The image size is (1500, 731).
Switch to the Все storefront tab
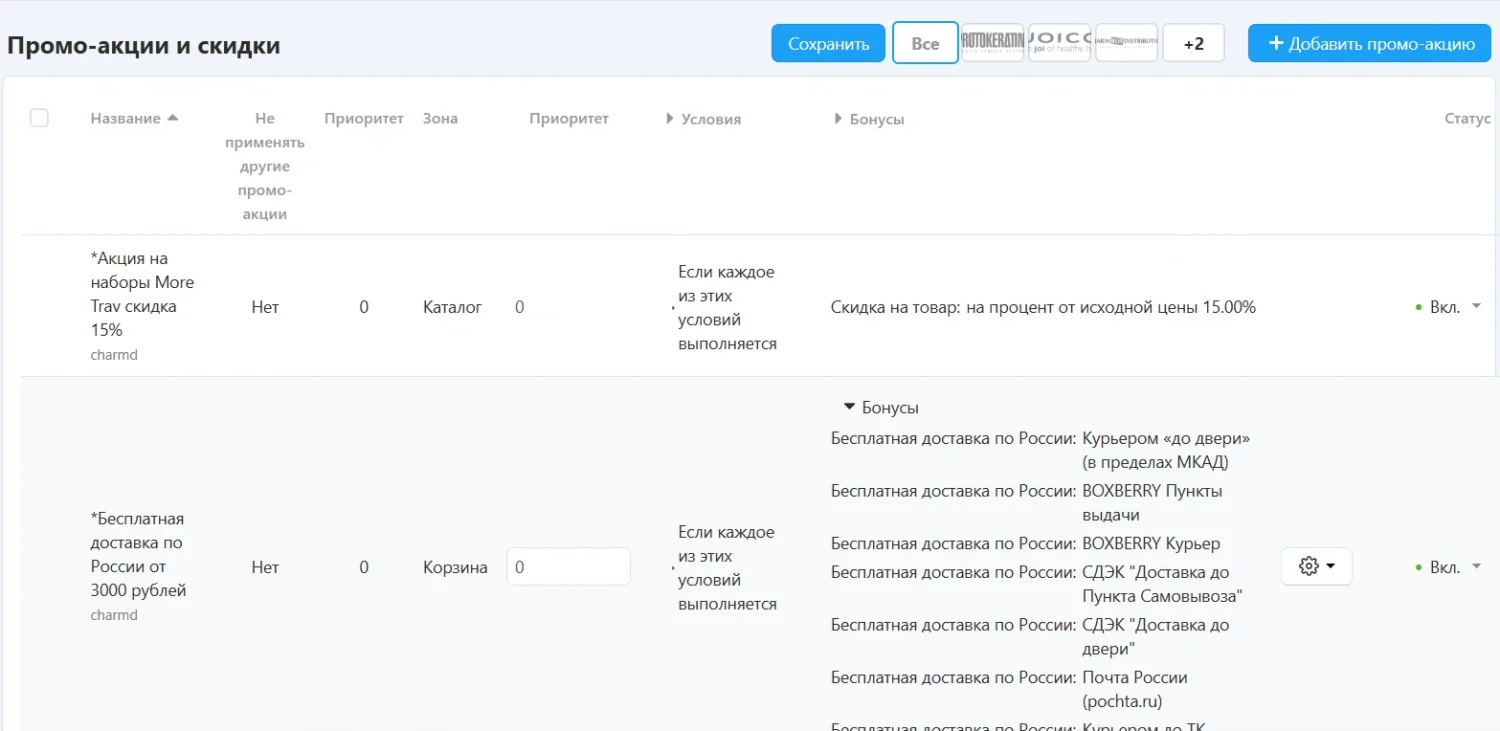tap(925, 44)
